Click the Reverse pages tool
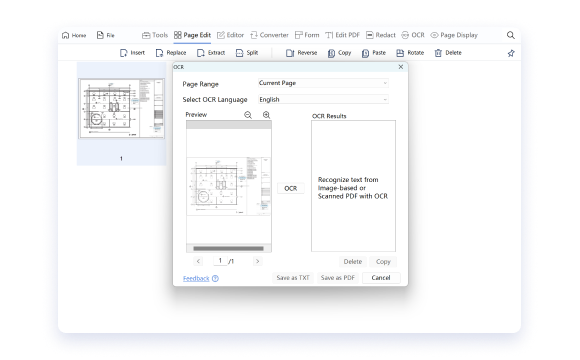 pos(301,53)
